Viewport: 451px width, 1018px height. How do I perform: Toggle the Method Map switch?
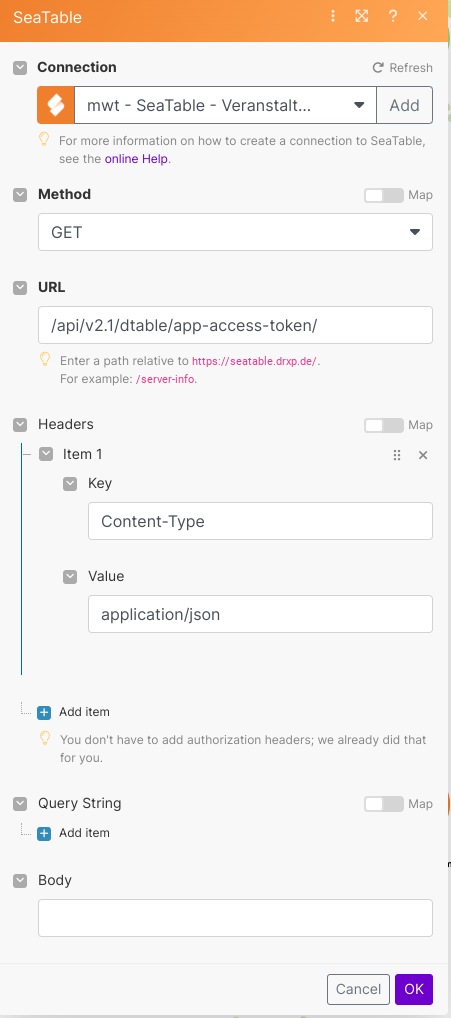(384, 195)
